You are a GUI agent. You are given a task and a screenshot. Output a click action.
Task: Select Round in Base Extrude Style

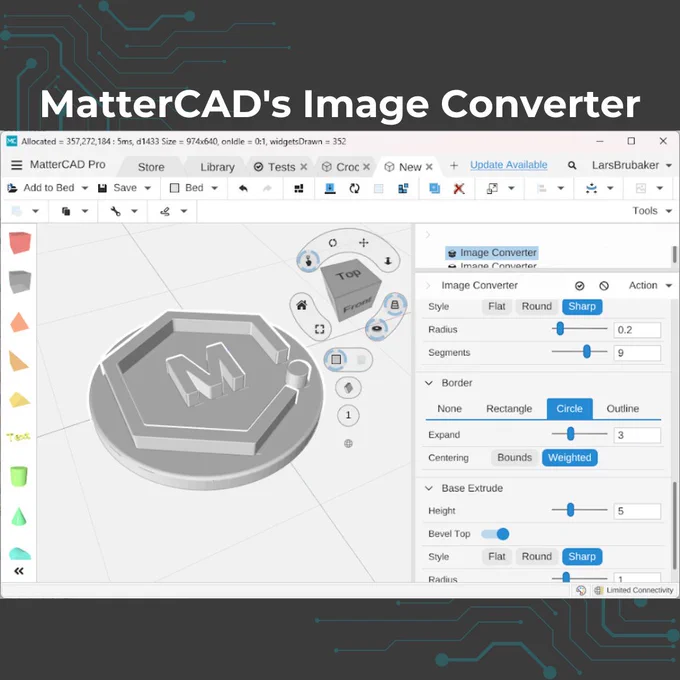(x=536, y=556)
